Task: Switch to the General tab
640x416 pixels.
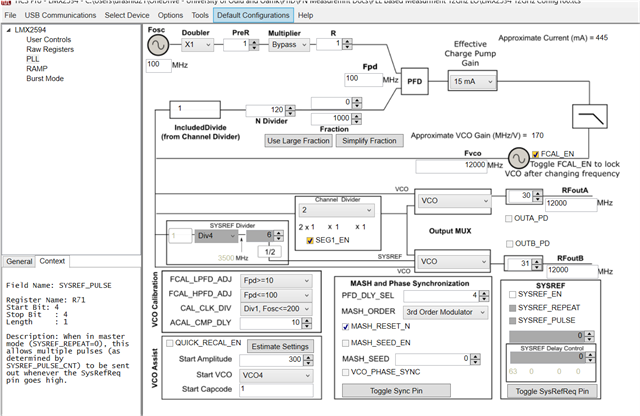Action: coord(19,261)
